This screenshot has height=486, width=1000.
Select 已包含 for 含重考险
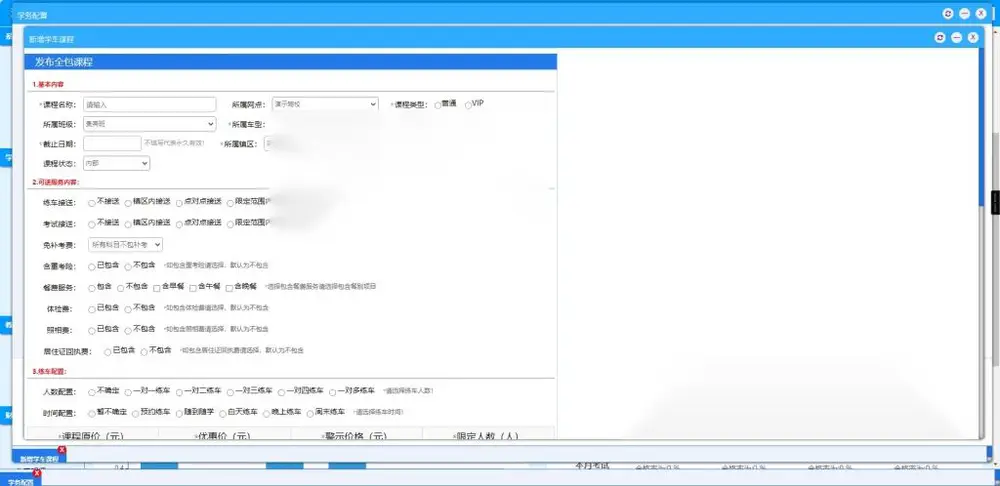[x=92, y=267]
